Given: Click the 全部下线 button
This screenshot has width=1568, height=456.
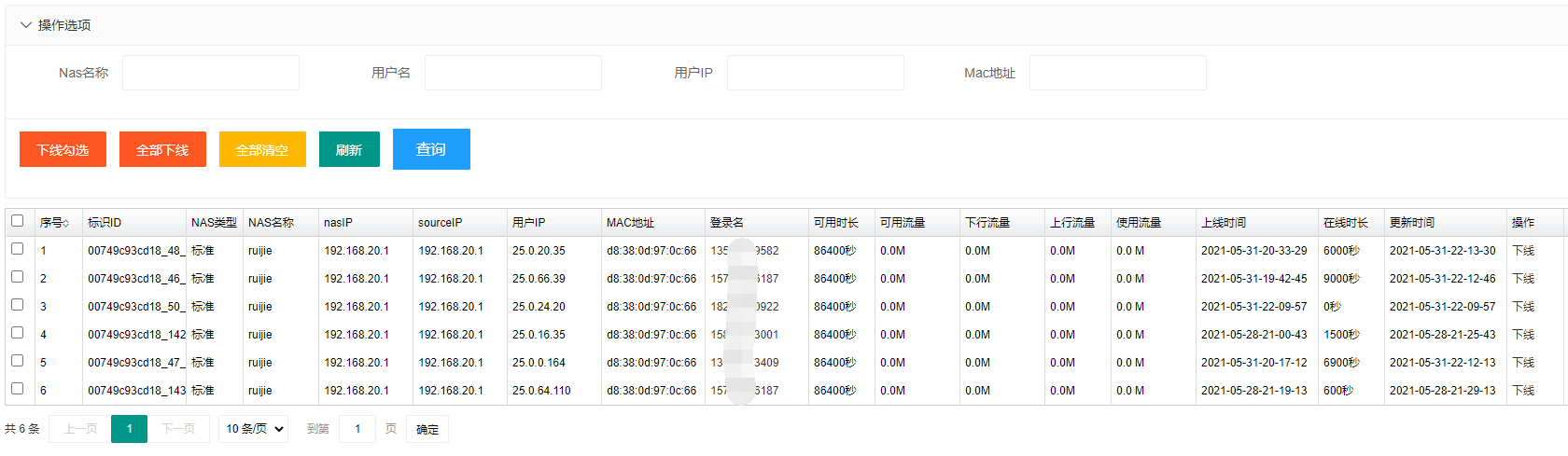Looking at the screenshot, I should tap(162, 149).
